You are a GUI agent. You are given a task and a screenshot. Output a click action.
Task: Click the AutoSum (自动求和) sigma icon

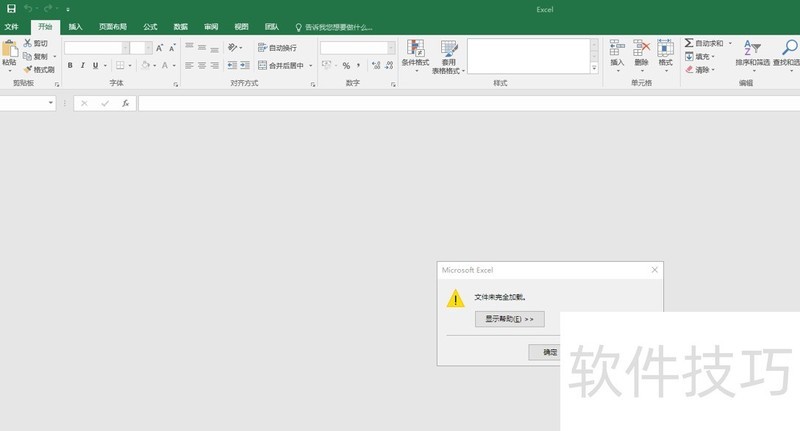[x=689, y=44]
